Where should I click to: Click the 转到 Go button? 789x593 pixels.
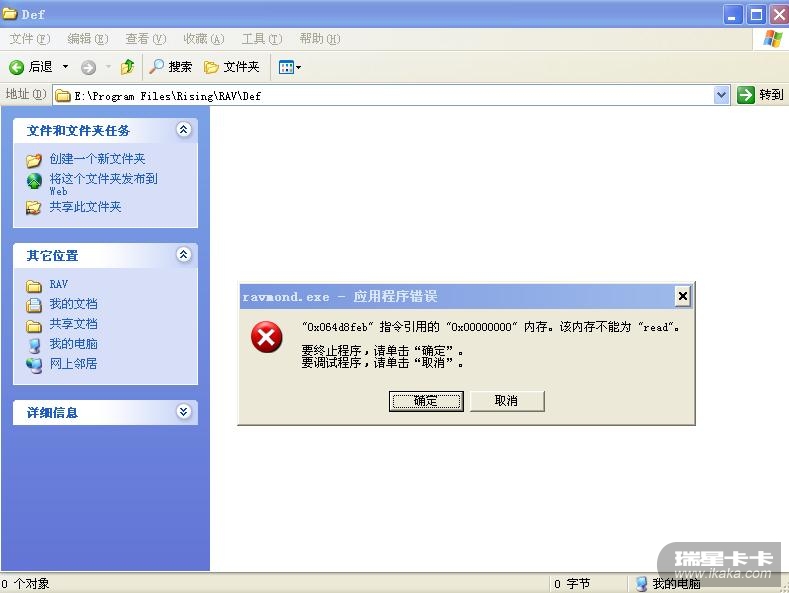[760, 95]
